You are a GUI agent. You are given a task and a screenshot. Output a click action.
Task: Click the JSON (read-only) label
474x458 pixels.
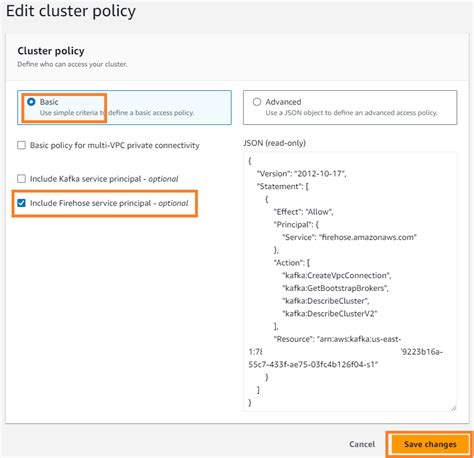[274, 143]
